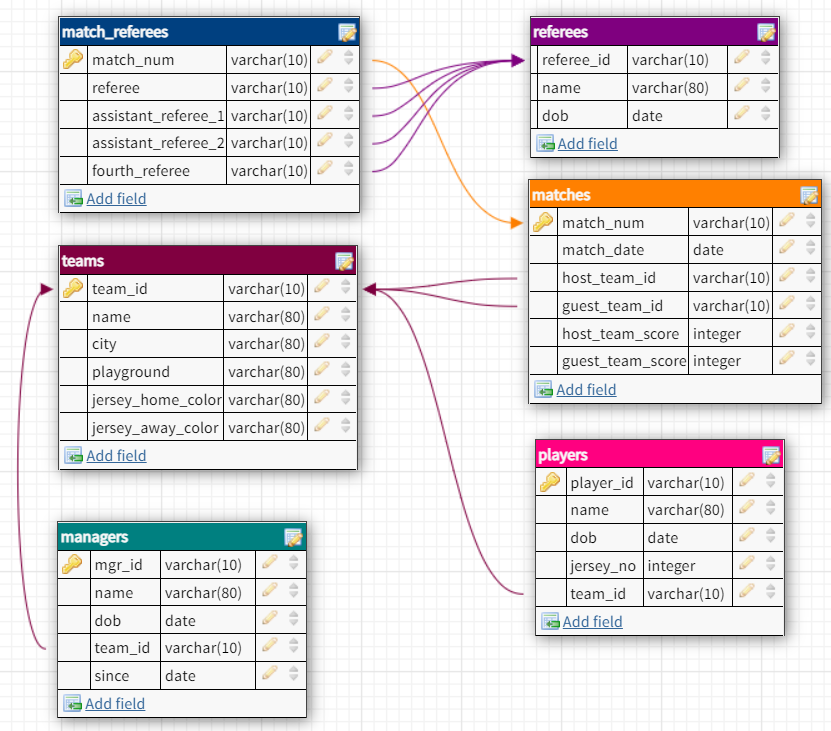The height and width of the screenshot is (731, 831).
Task: Edit the match_referees table via header icon
Action: coord(347,32)
